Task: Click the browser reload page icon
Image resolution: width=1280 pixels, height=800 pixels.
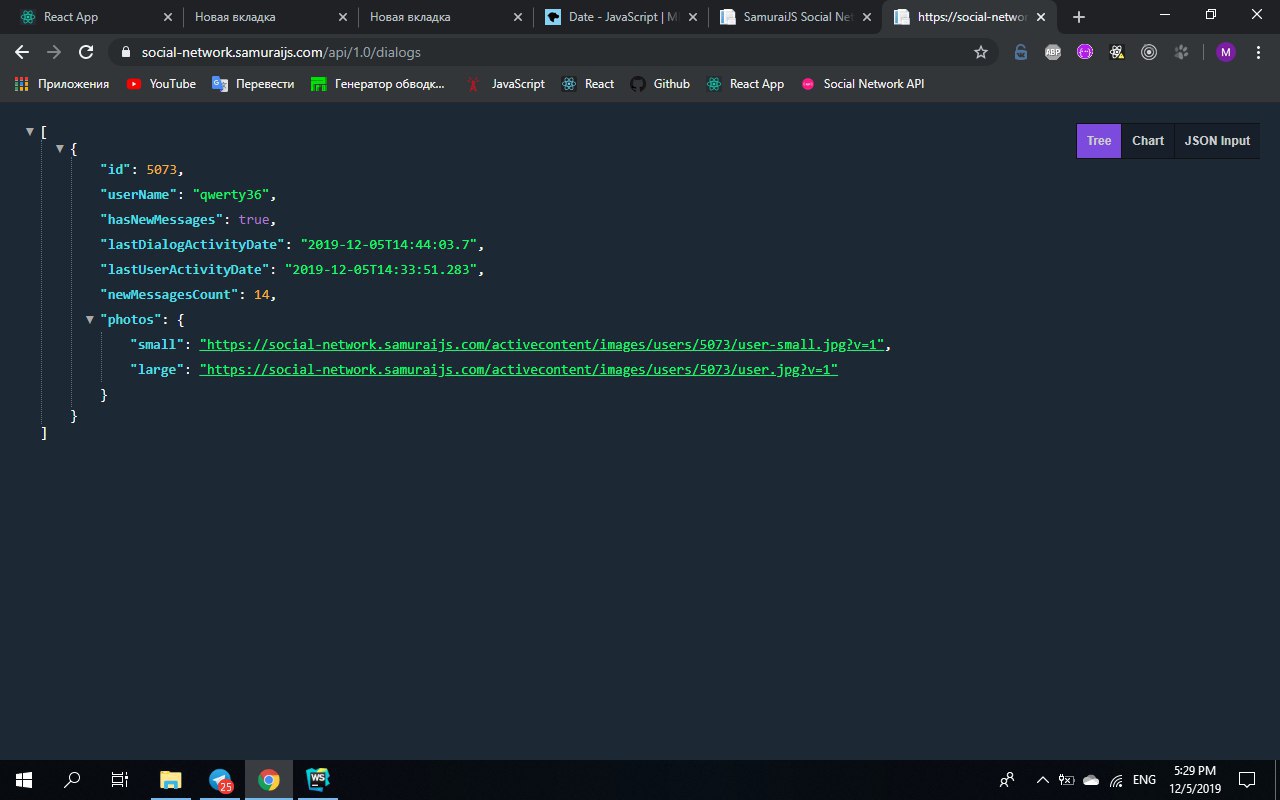Action: click(x=86, y=52)
